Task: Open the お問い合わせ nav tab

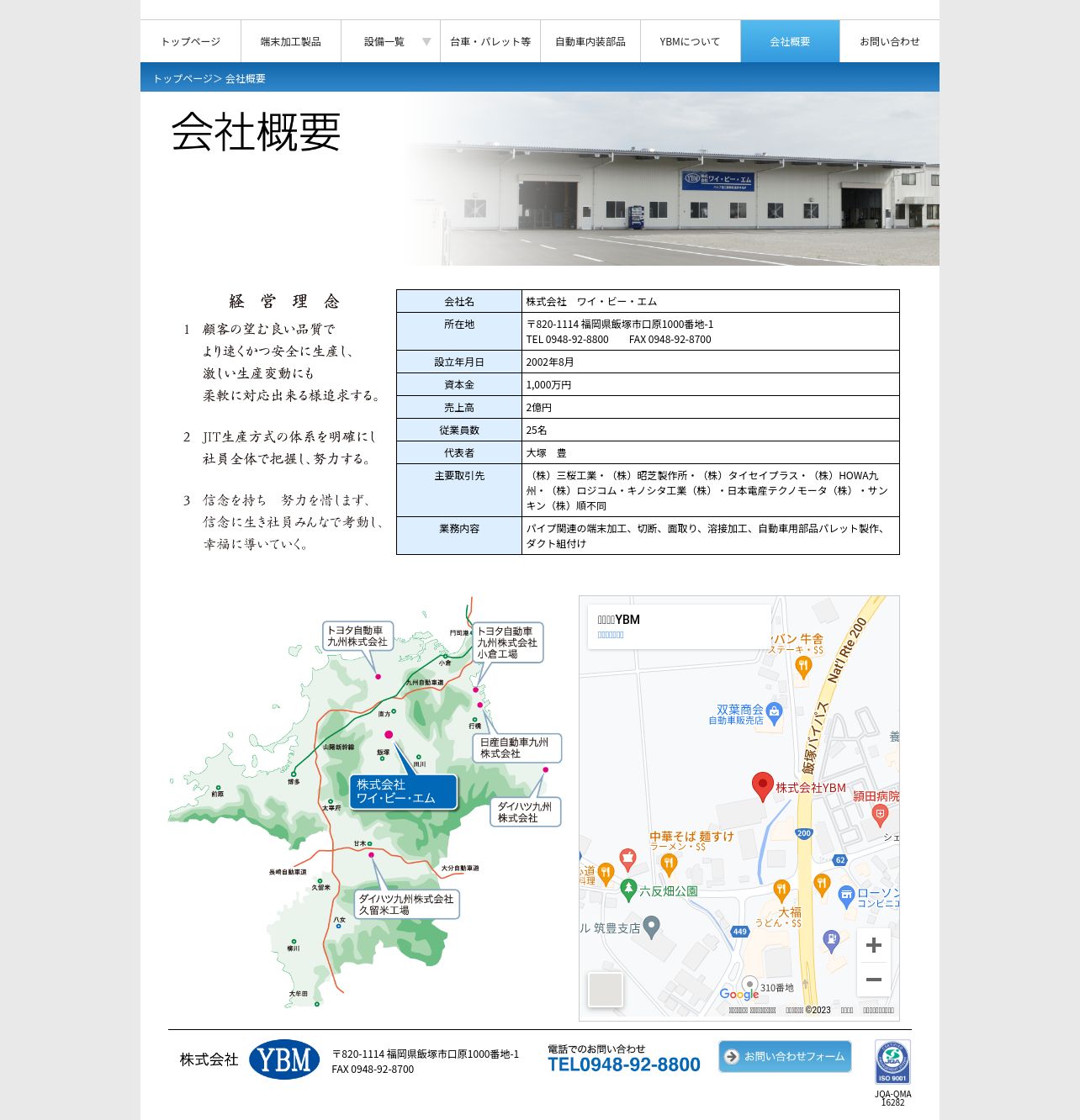Action: click(890, 41)
